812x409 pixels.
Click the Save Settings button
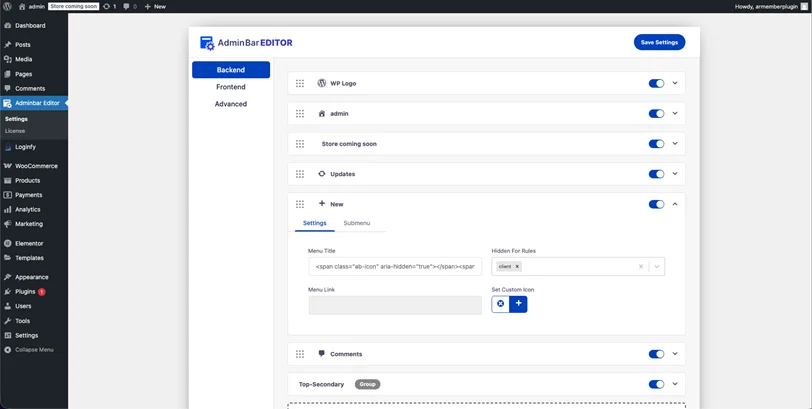click(659, 42)
